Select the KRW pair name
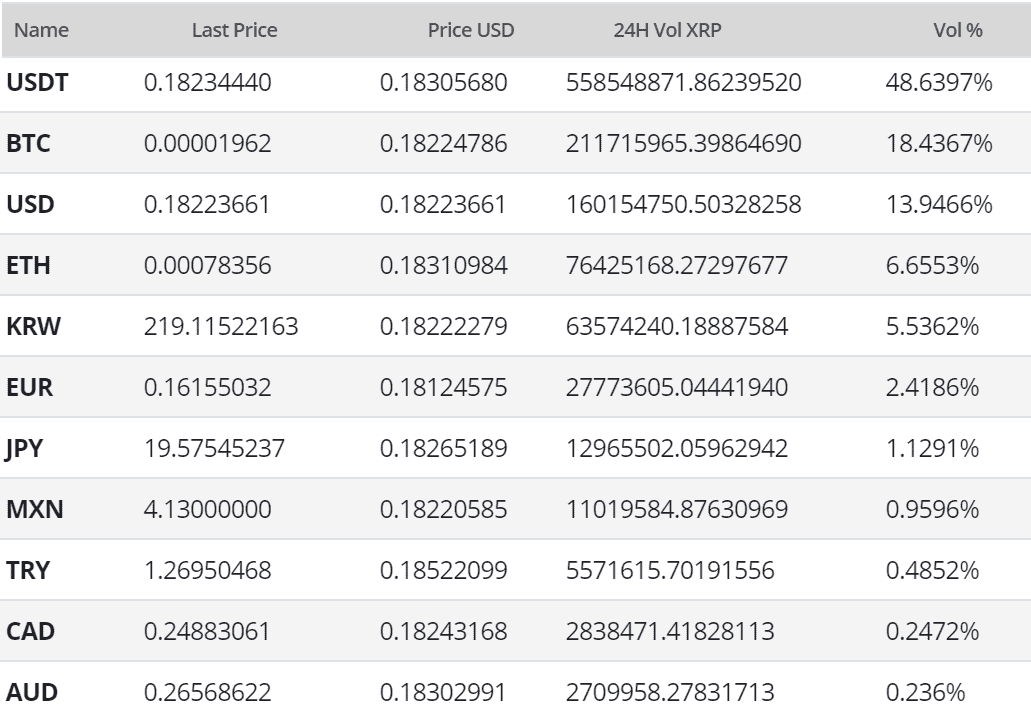 click(x=33, y=327)
